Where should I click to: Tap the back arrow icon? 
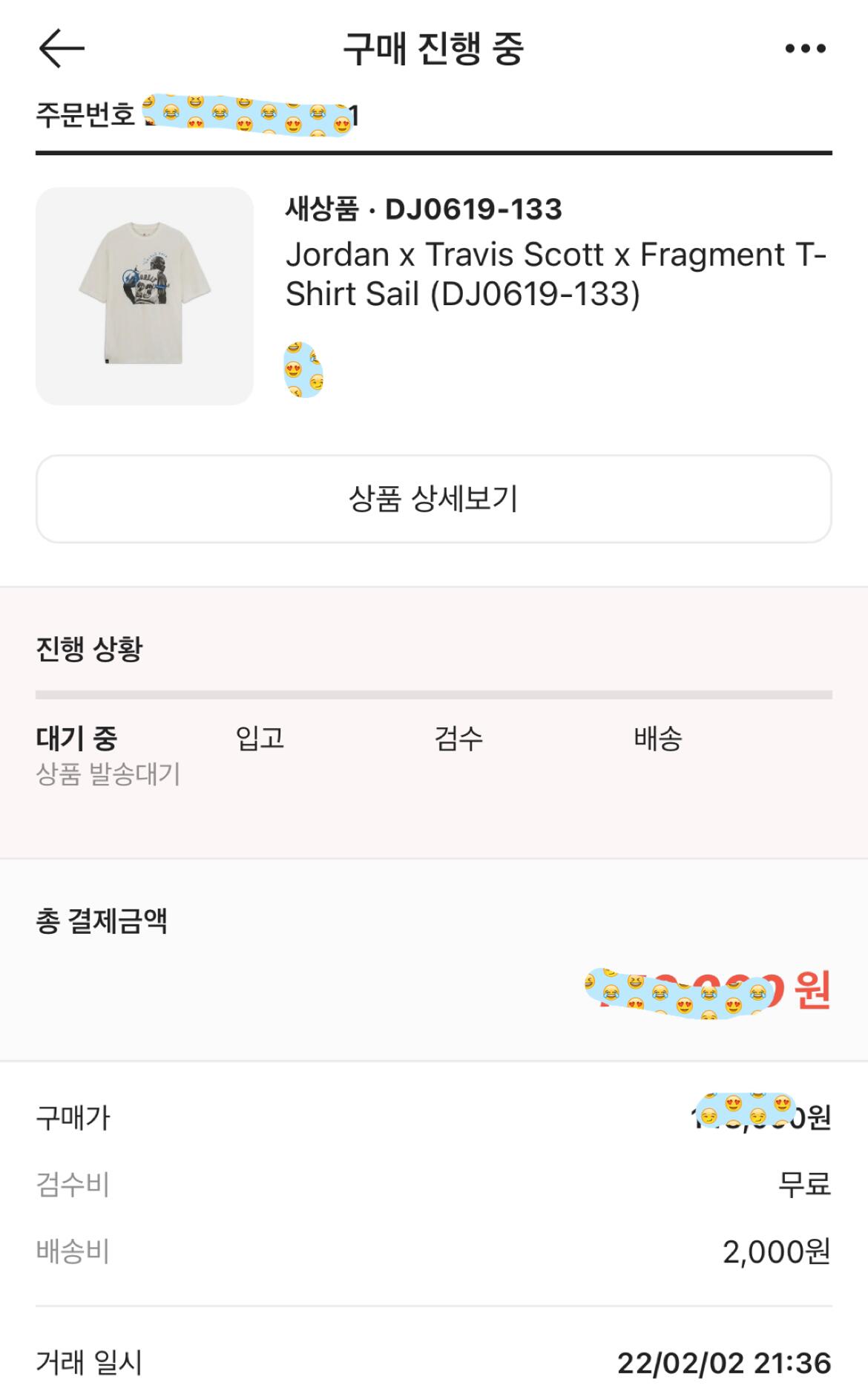pyautogui.click(x=62, y=48)
